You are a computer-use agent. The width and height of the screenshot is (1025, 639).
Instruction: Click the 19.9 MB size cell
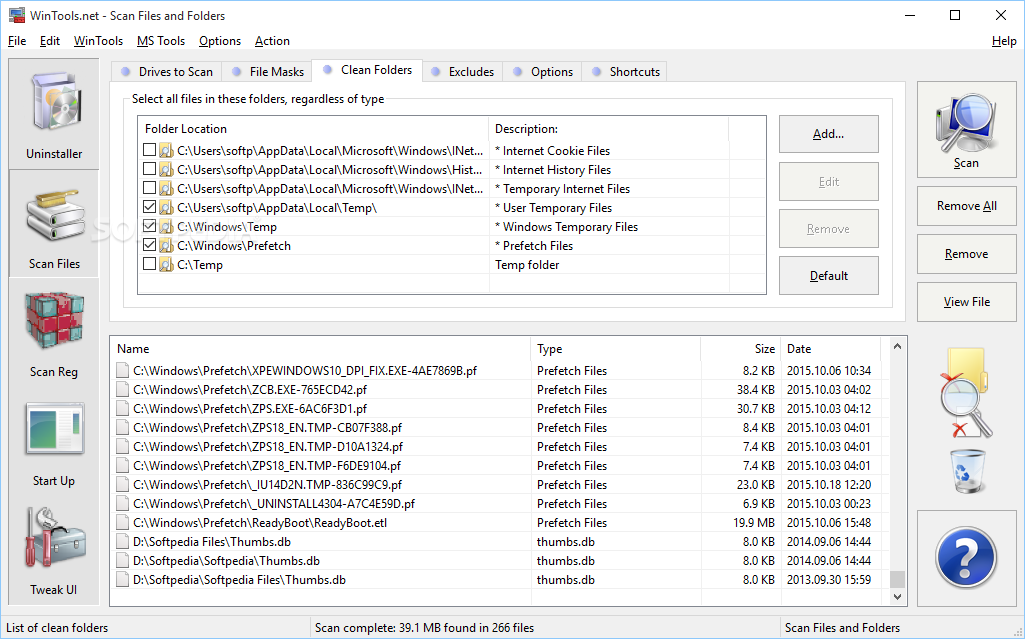pos(753,523)
